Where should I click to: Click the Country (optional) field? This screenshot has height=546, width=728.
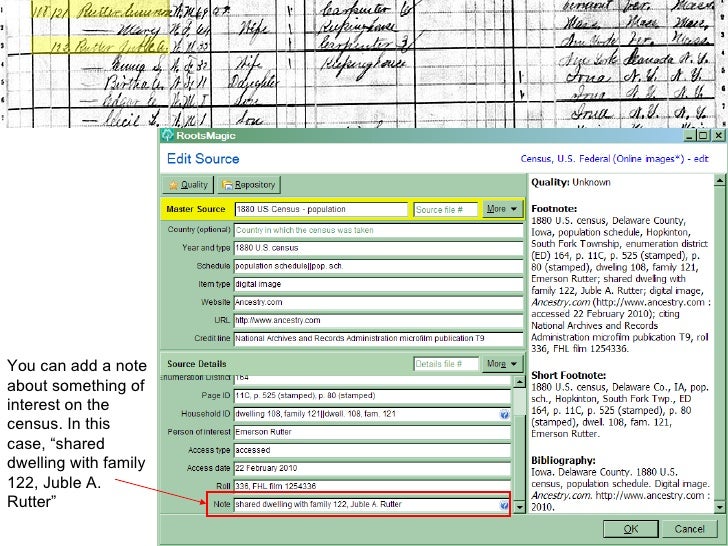point(378,230)
